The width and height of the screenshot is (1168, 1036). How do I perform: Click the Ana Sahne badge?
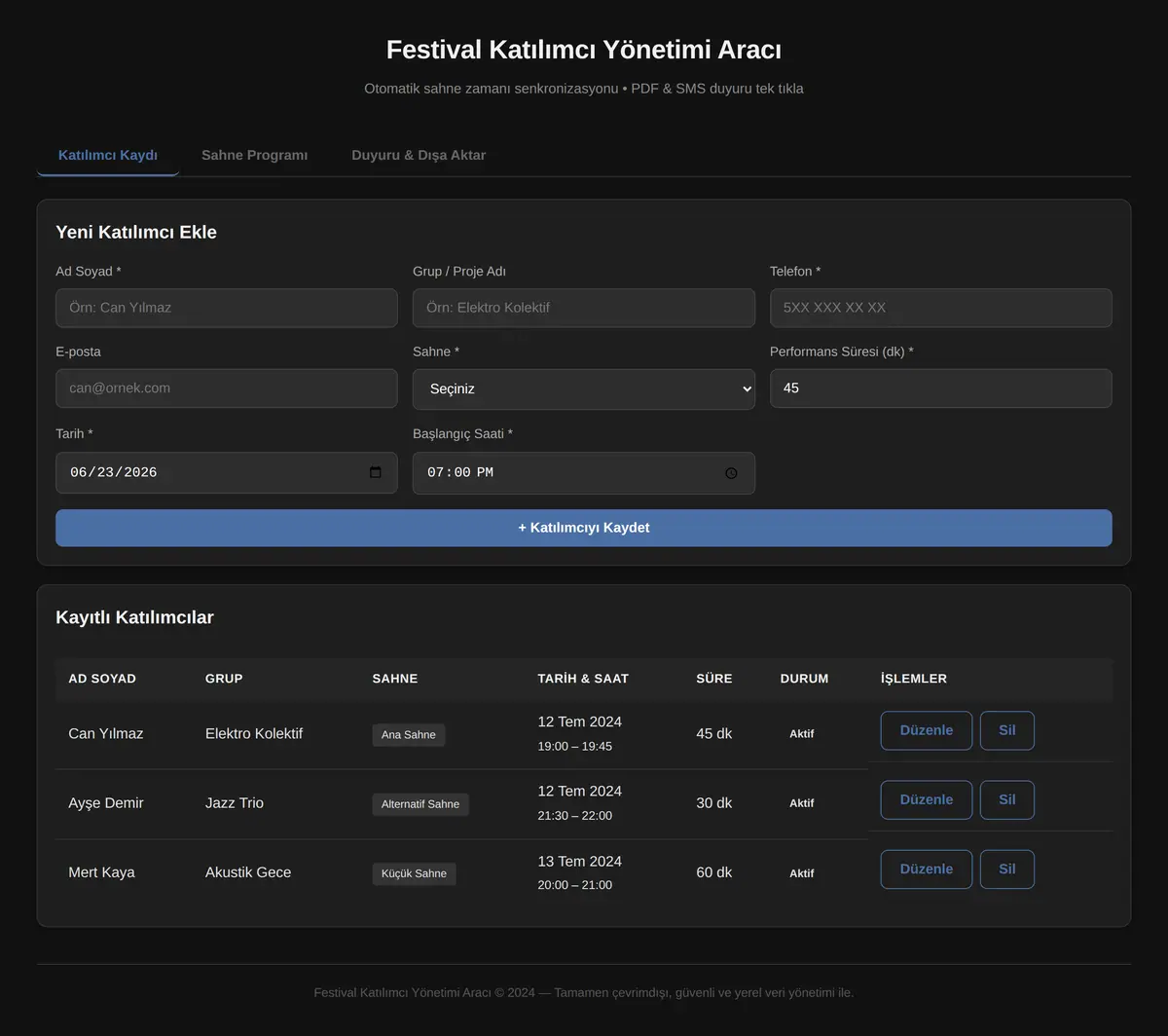[409, 735]
